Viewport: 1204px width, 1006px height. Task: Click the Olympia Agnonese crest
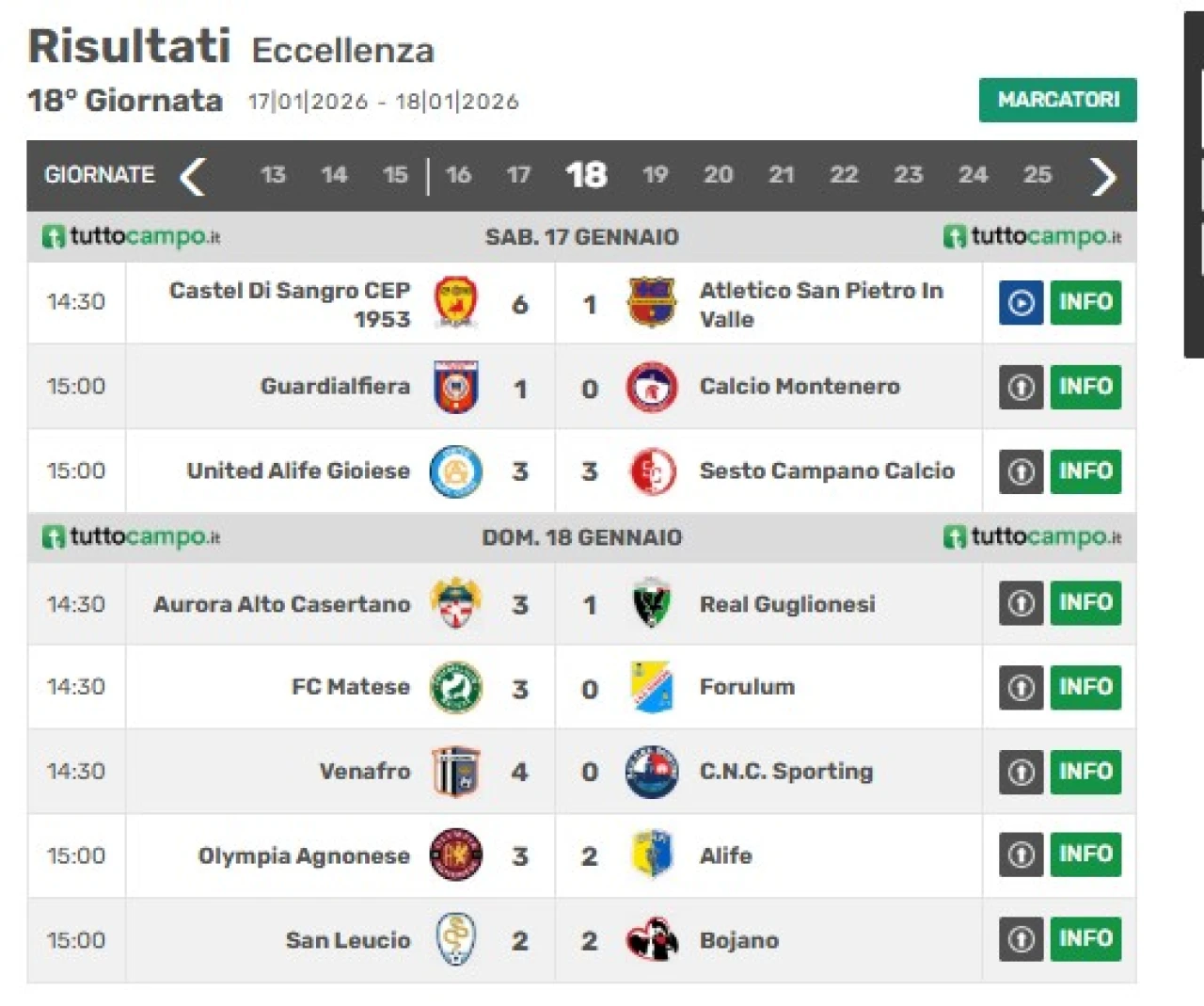click(456, 855)
